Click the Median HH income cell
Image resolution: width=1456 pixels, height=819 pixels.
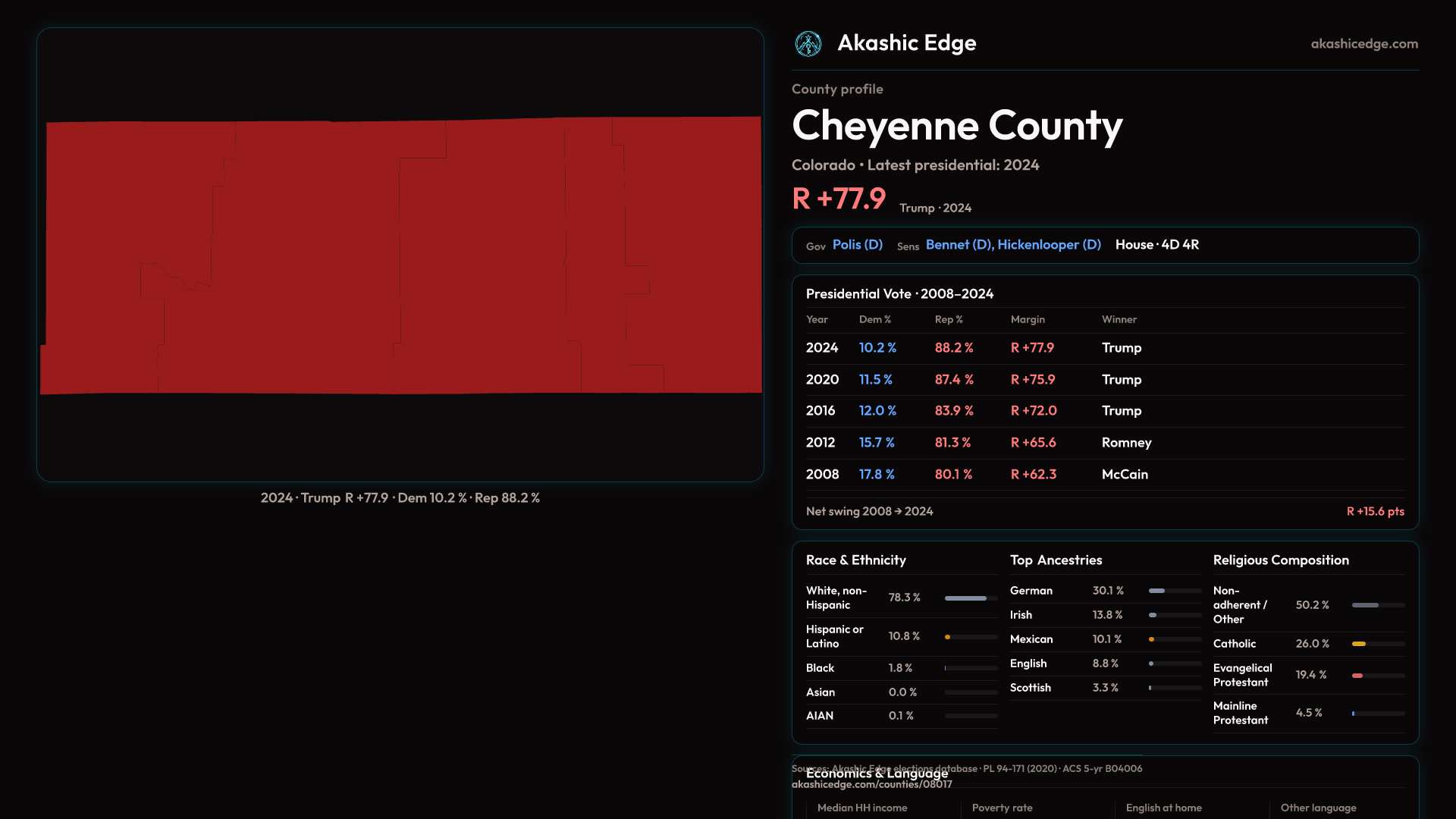click(862, 808)
